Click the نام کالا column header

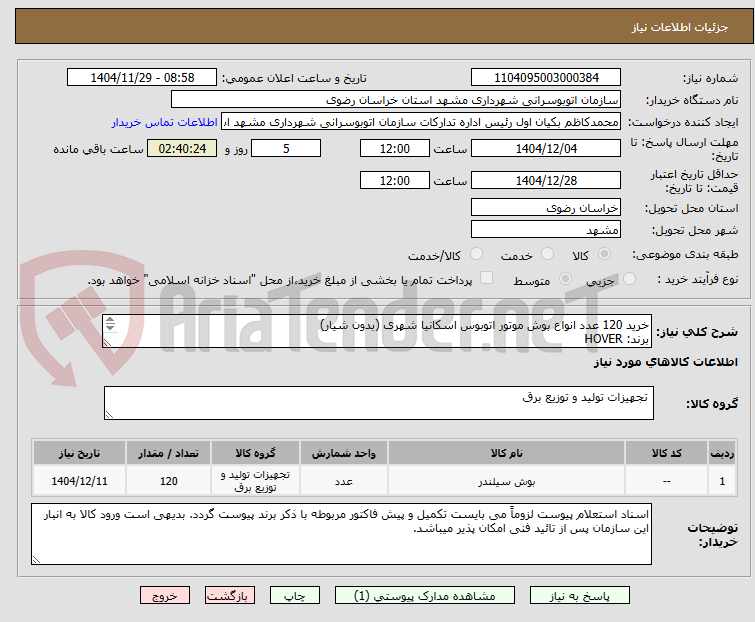tap(507, 453)
